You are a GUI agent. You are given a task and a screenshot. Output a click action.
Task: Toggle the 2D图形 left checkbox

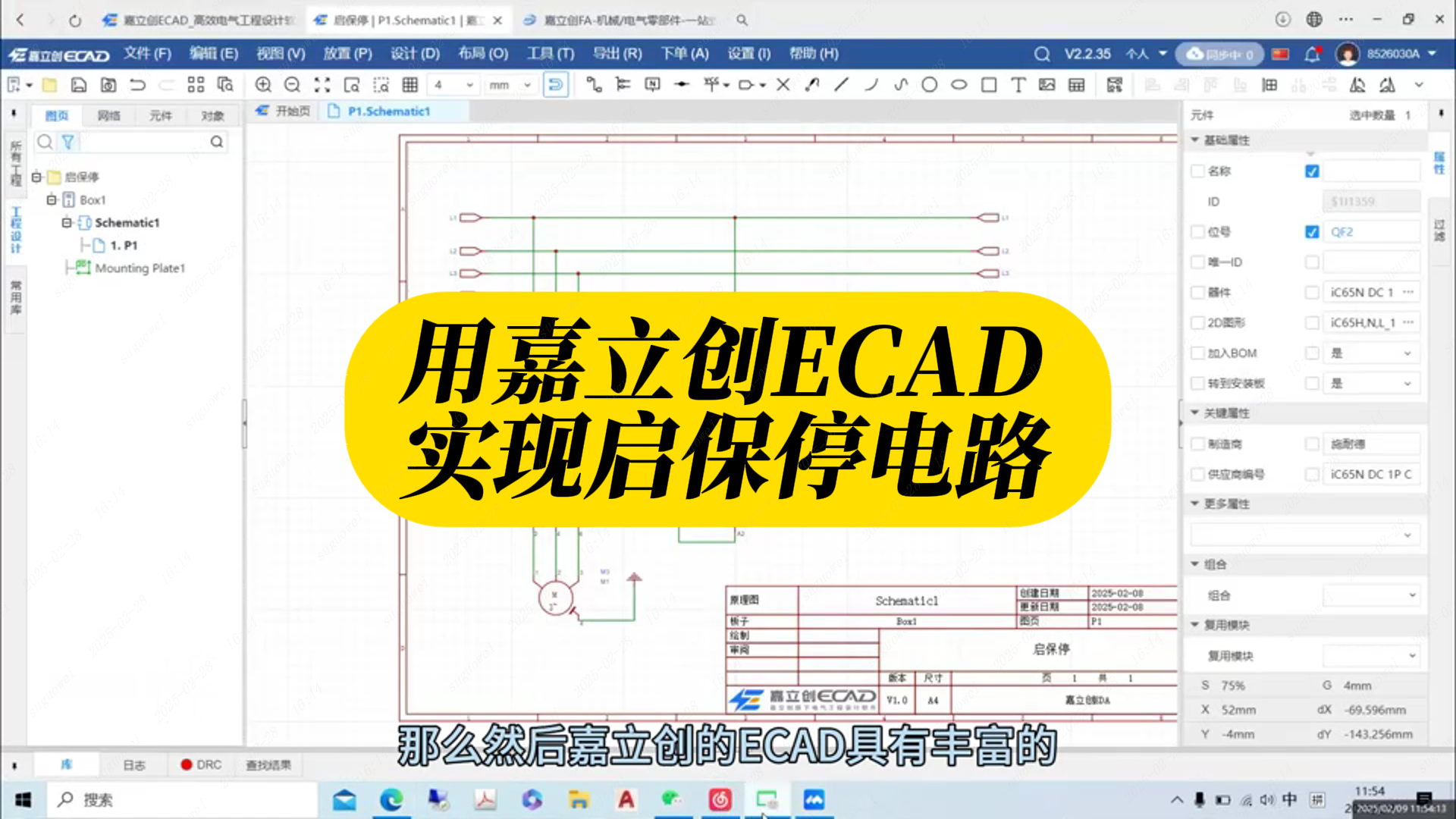[1197, 323]
